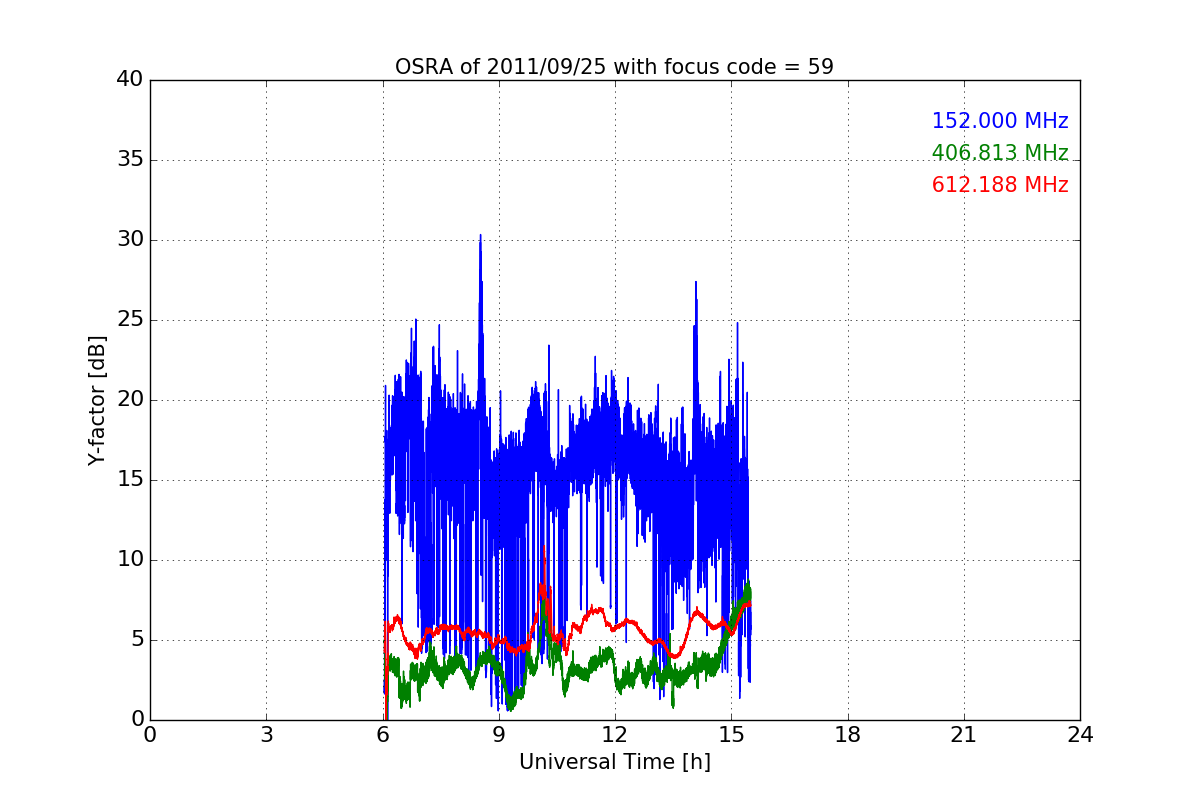Screen dimensions: 1200x800
Task: Click y-axis tick label 25
Action: pyautogui.click(x=130, y=320)
